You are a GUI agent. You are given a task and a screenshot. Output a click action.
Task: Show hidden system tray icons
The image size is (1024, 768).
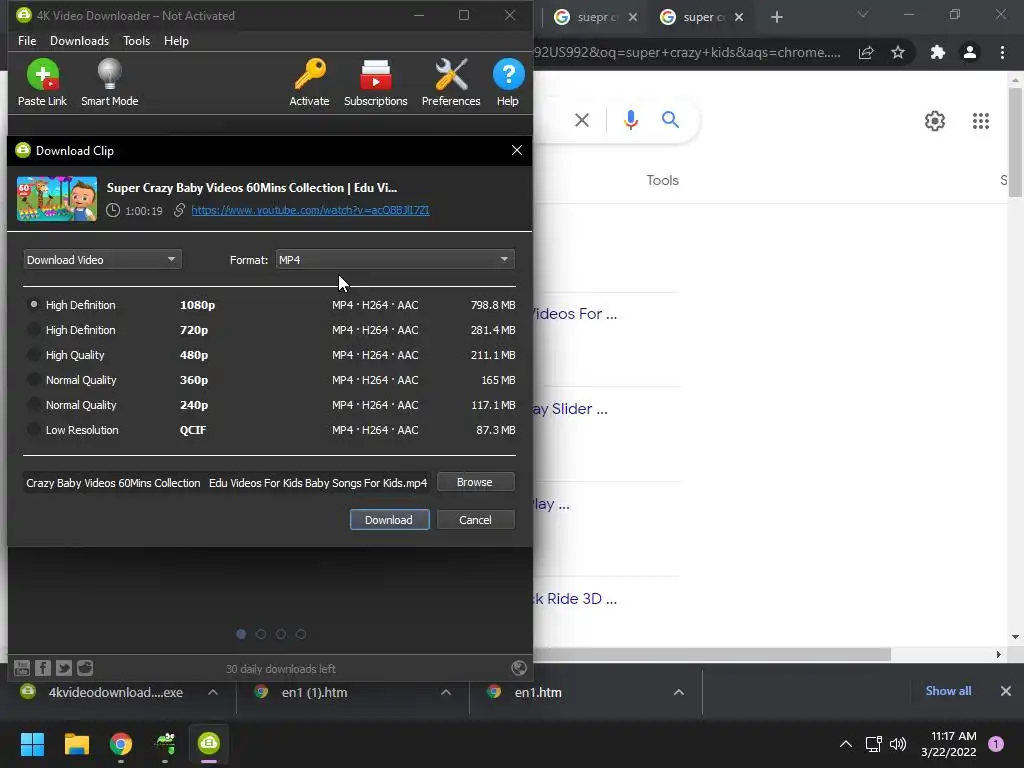coord(846,744)
